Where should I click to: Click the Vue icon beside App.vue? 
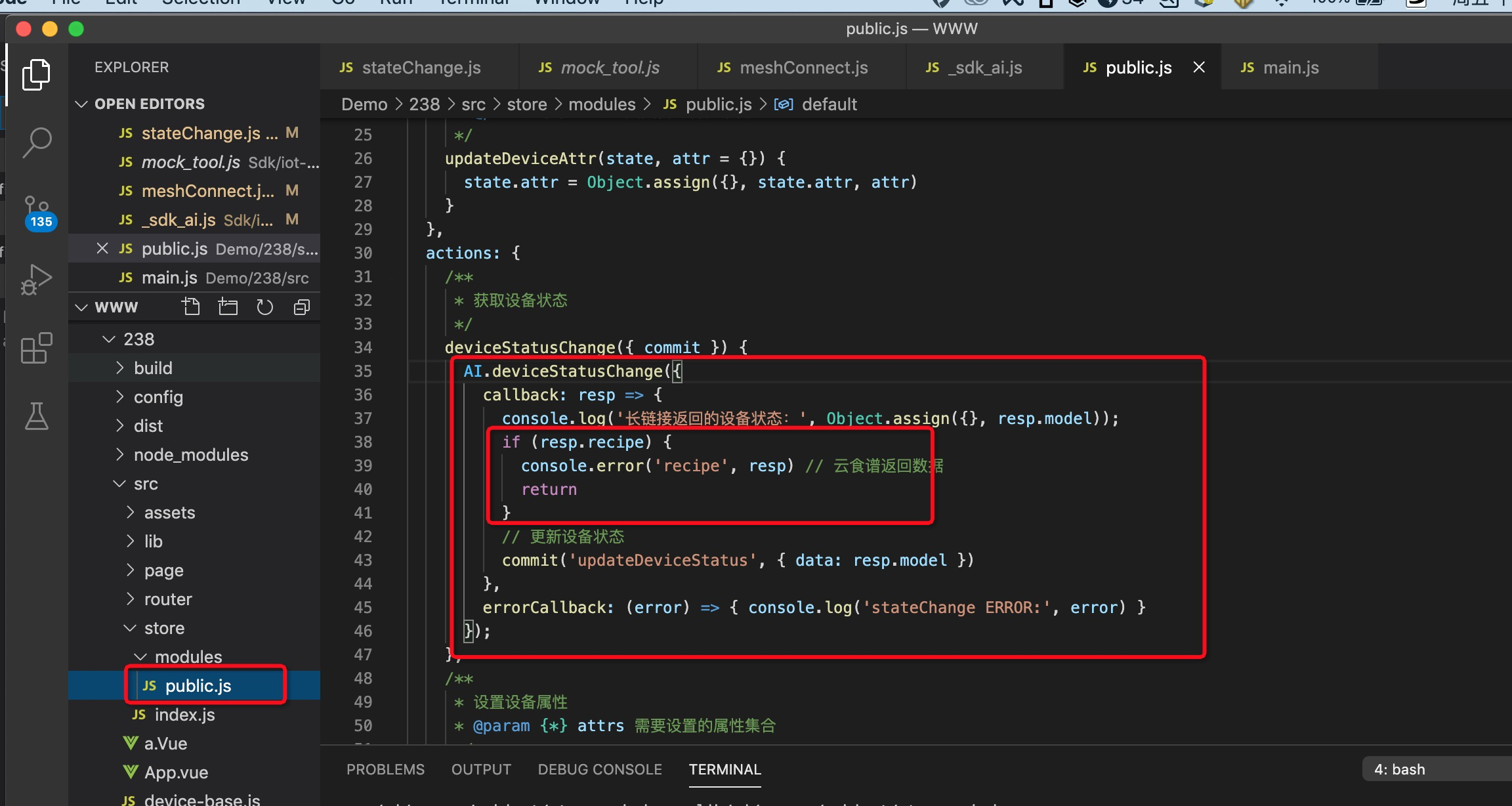[x=131, y=772]
